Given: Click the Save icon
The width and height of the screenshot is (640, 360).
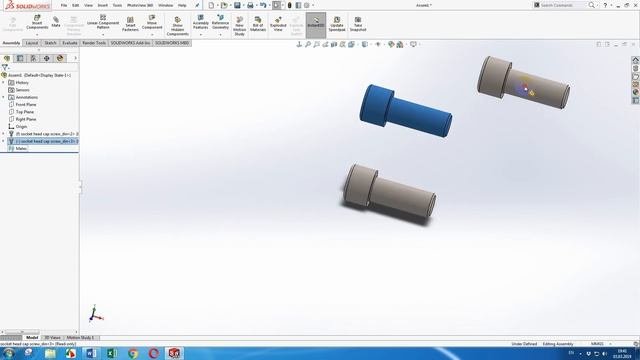Looking at the screenshot, I should coord(237,5).
